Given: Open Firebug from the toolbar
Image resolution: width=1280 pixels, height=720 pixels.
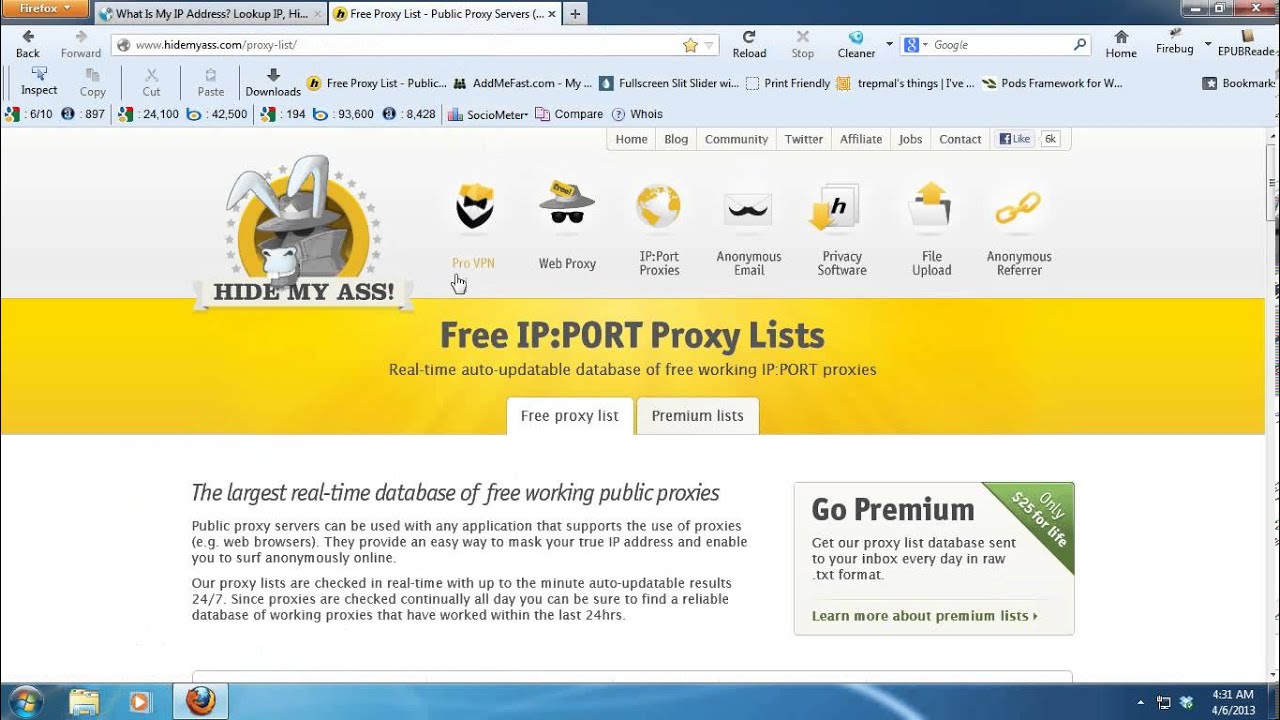Looking at the screenshot, I should tap(1175, 44).
